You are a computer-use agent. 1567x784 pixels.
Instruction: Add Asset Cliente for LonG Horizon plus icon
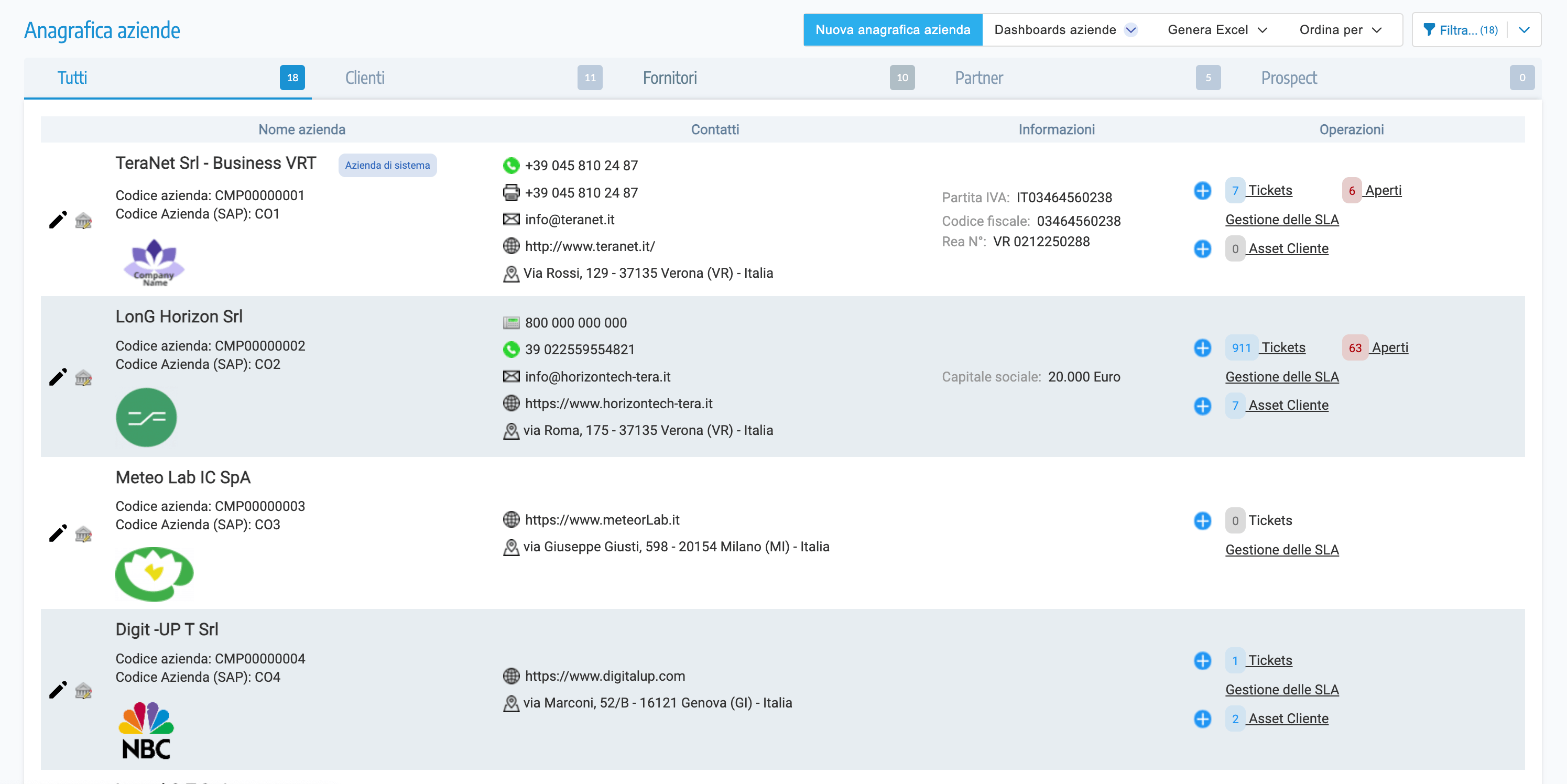pyautogui.click(x=1202, y=406)
